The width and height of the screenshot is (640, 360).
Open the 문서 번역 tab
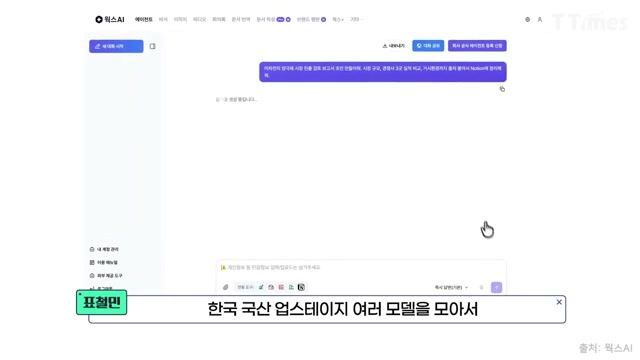coord(241,19)
